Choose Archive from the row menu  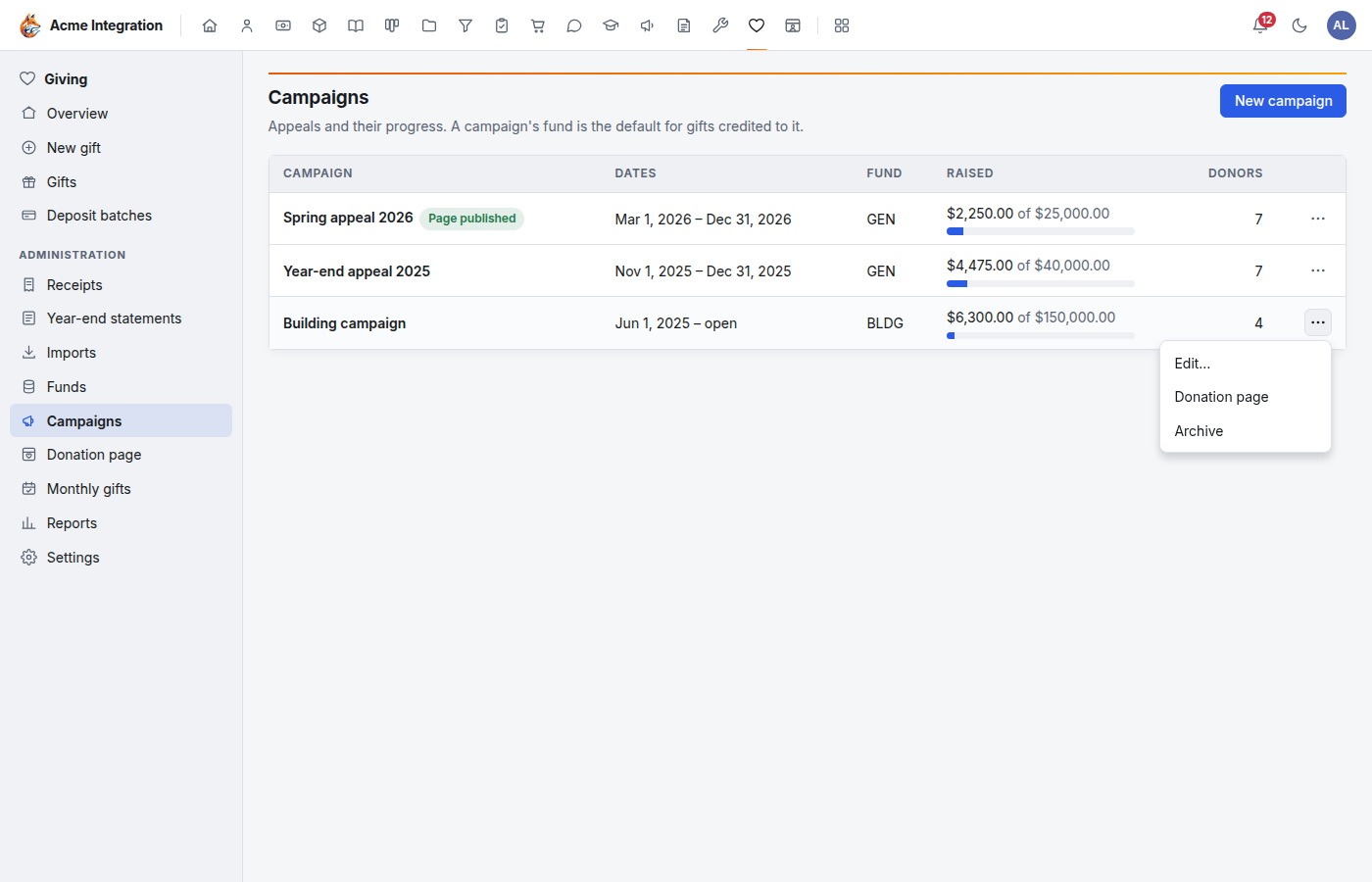[x=1246, y=431]
